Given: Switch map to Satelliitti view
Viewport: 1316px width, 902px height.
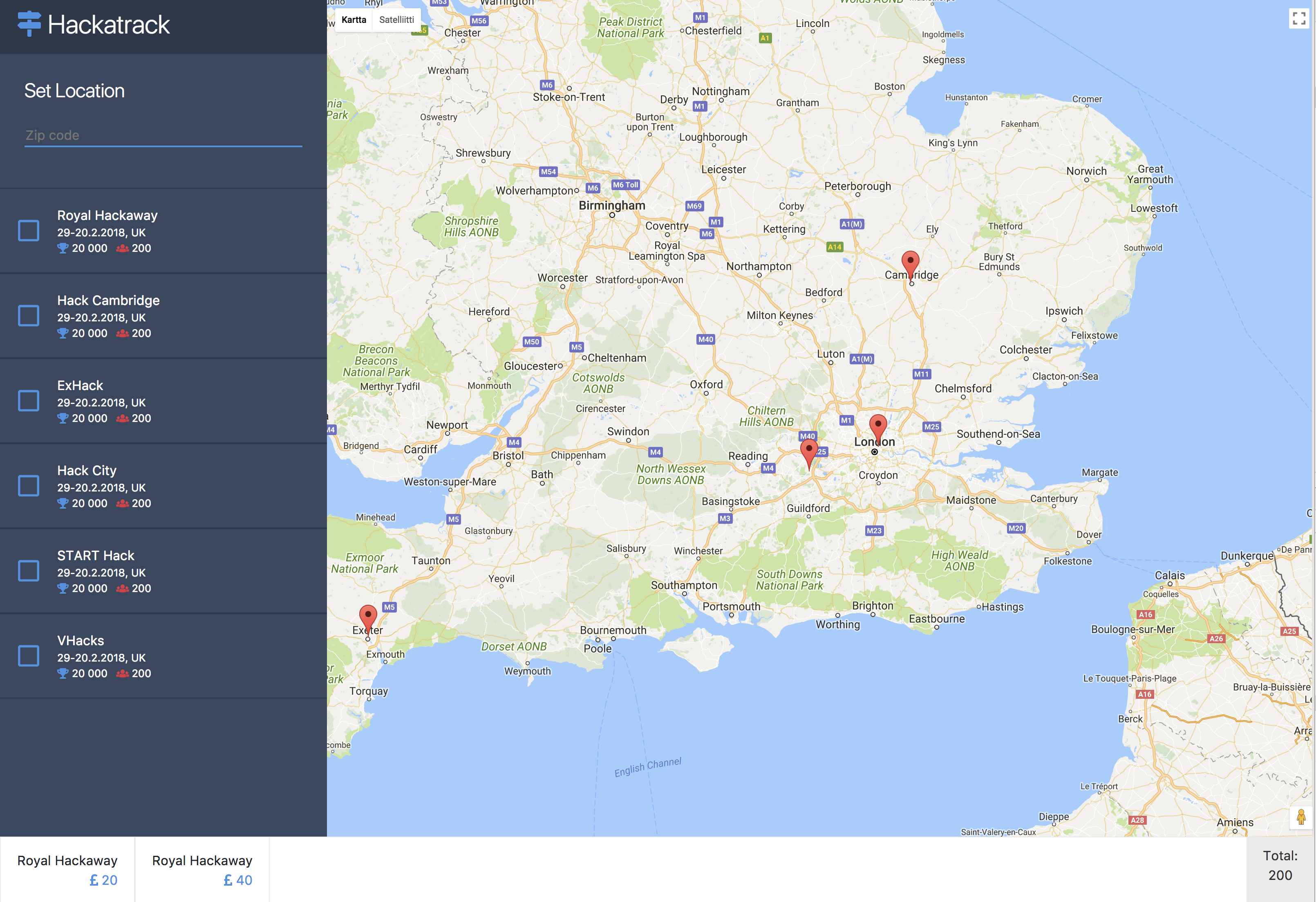Looking at the screenshot, I should pos(396,20).
